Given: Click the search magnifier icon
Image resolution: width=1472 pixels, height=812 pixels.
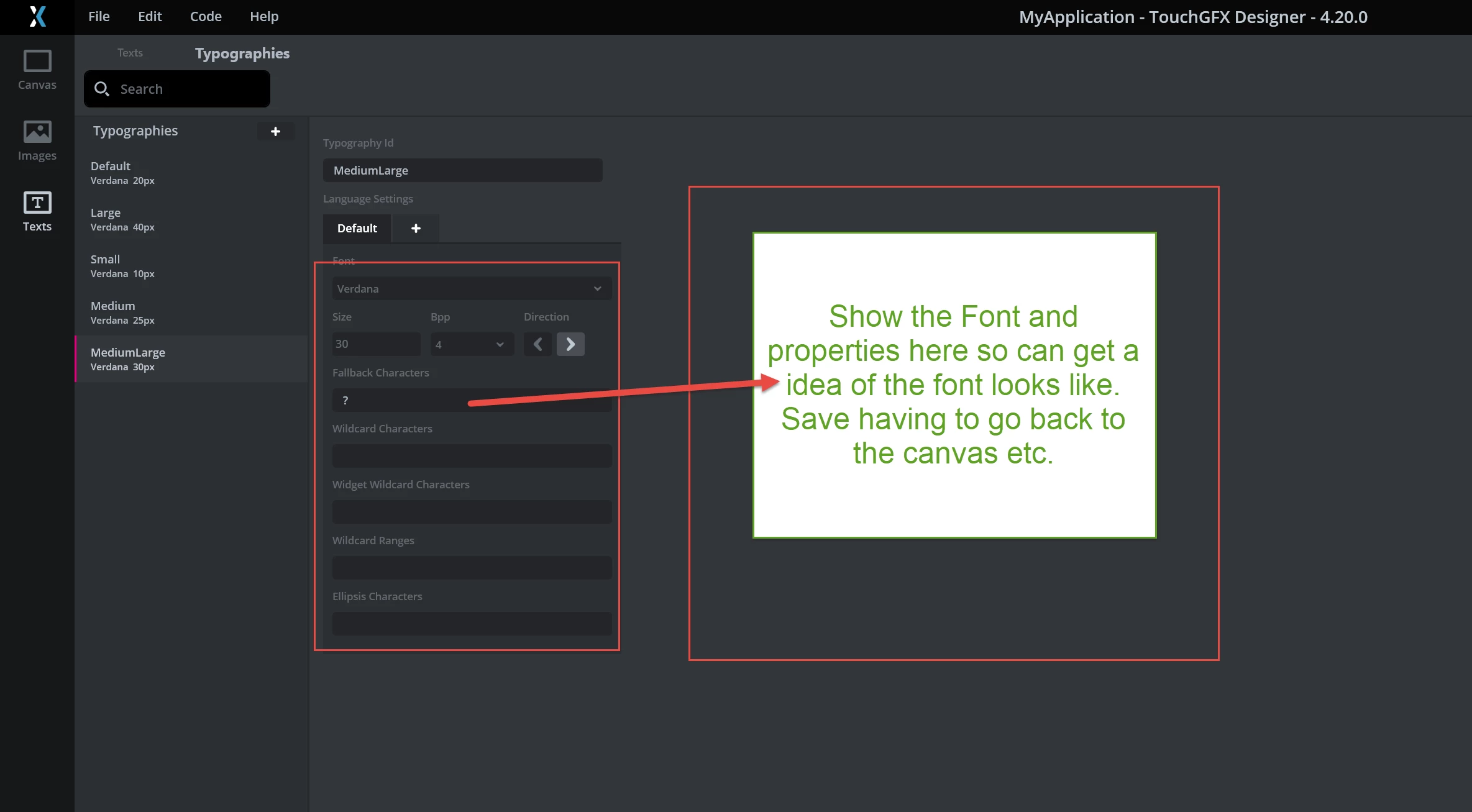Looking at the screenshot, I should tap(102, 89).
